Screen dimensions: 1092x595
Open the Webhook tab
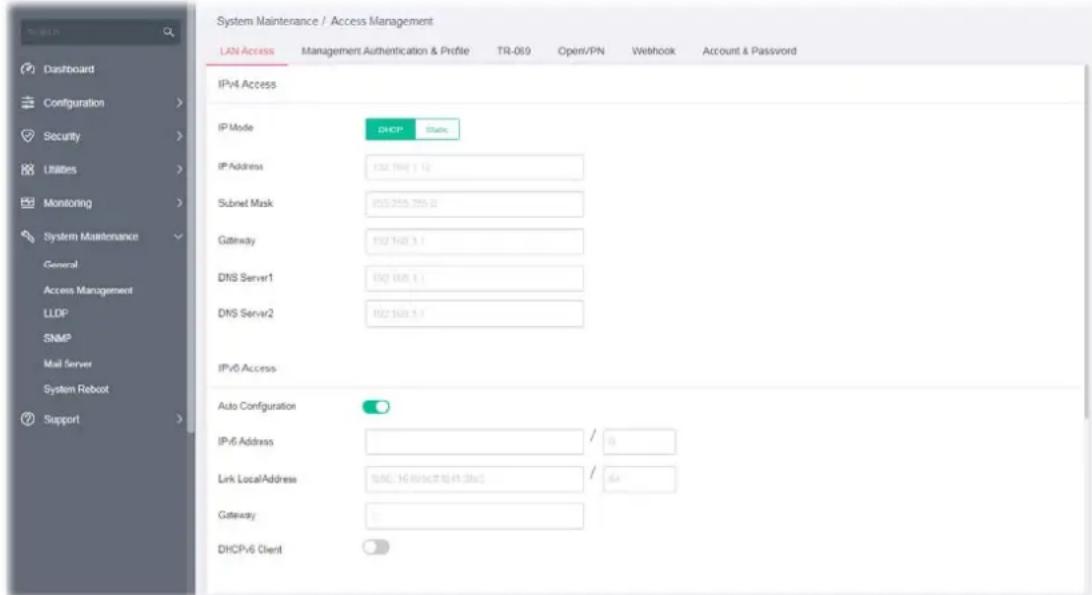[x=653, y=51]
